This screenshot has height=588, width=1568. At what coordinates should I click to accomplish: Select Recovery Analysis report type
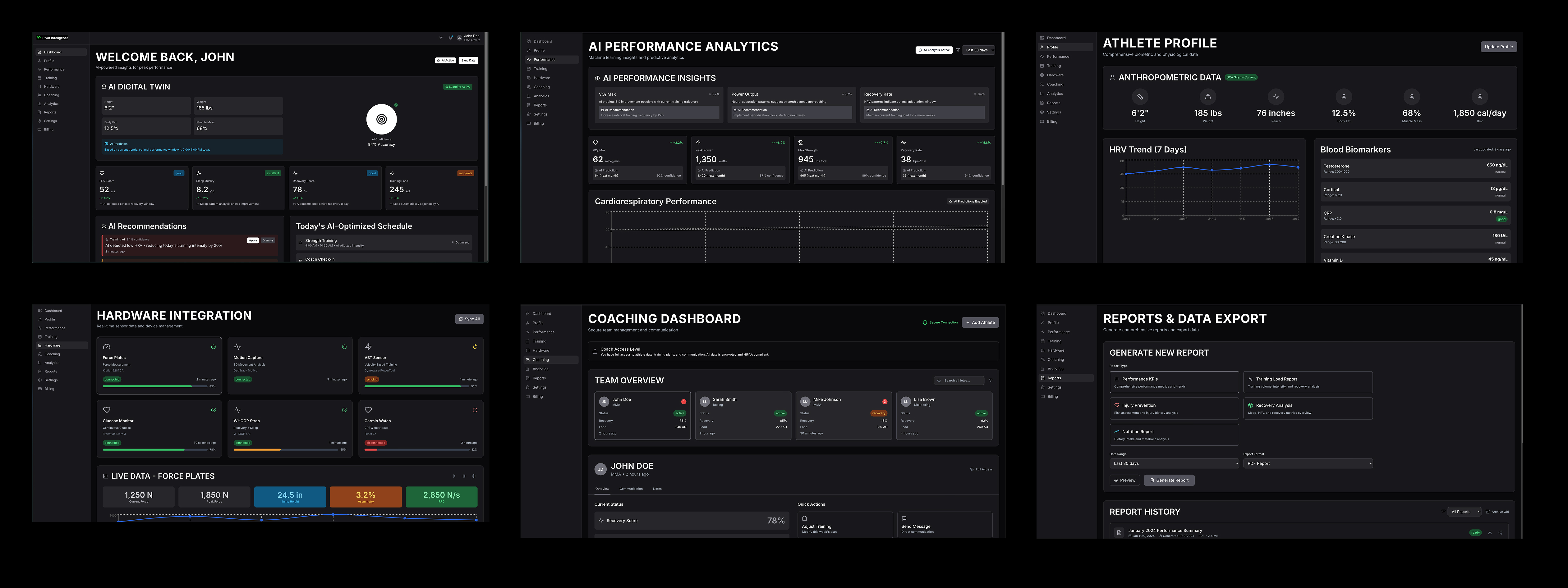[x=1308, y=409]
